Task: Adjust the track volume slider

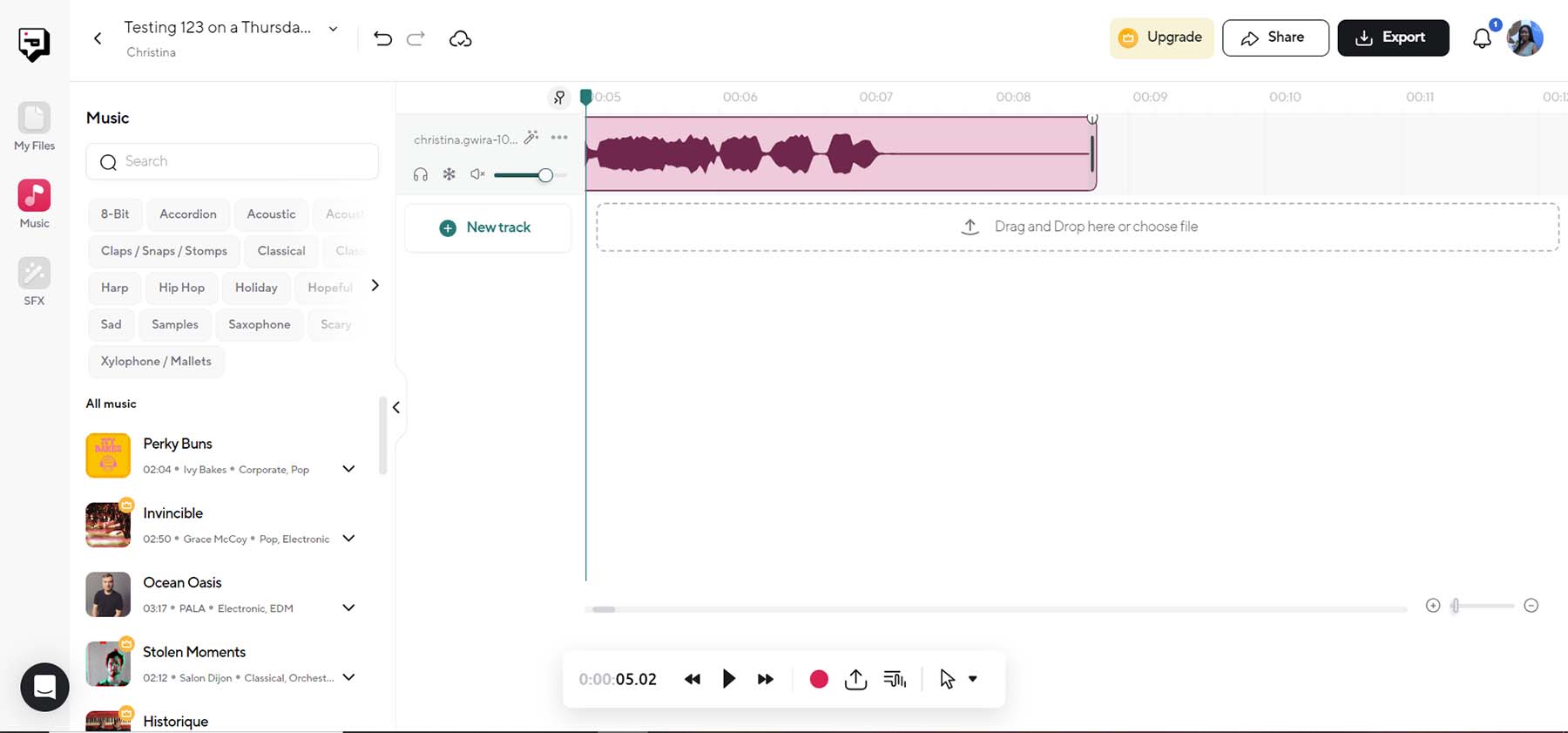Action: tap(545, 175)
